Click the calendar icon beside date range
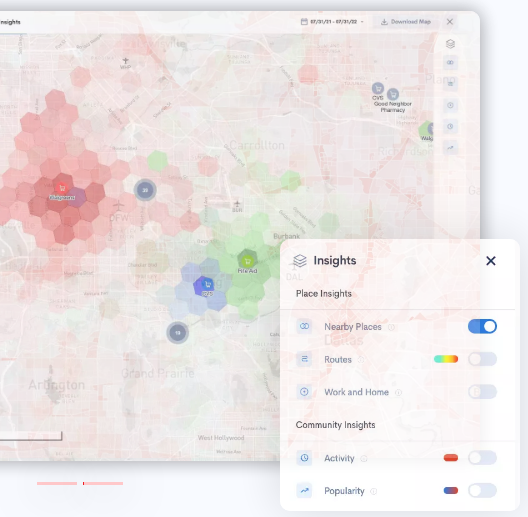The width and height of the screenshot is (528, 517). coord(304,22)
